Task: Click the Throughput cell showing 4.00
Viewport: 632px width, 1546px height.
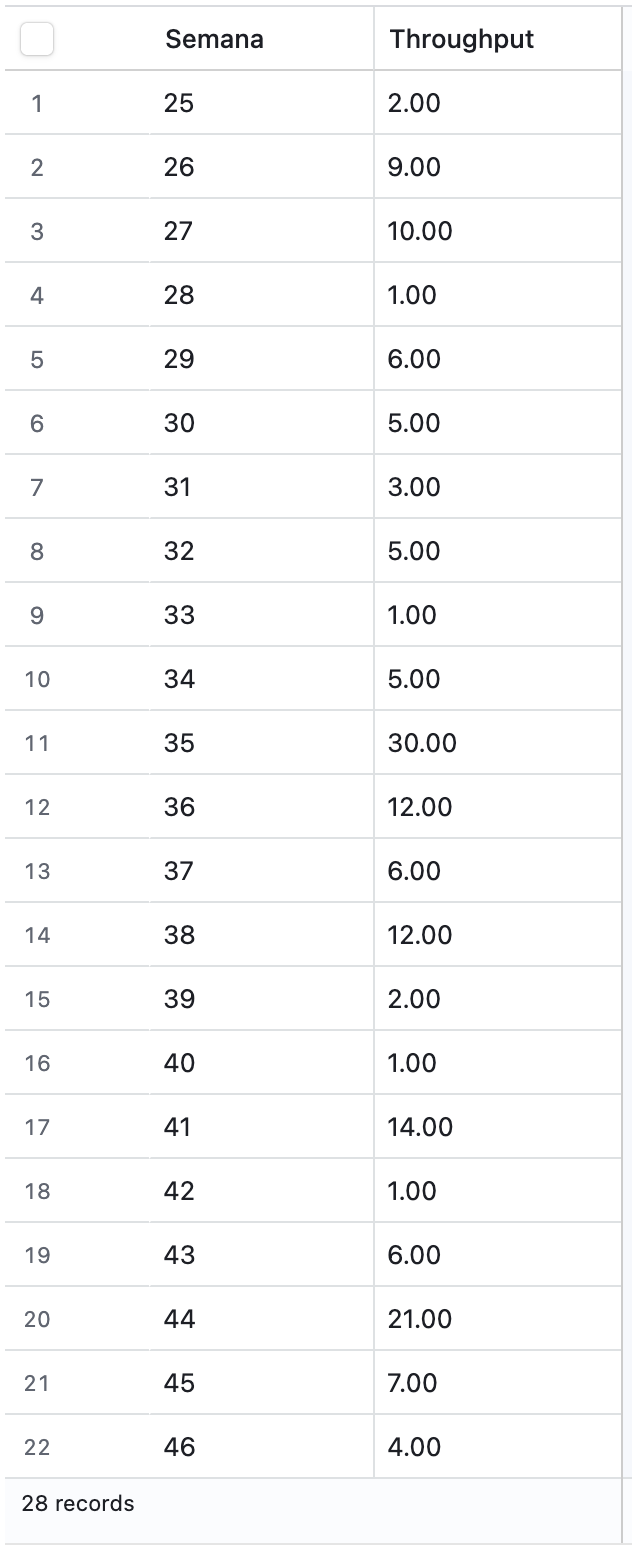Action: tap(414, 1447)
